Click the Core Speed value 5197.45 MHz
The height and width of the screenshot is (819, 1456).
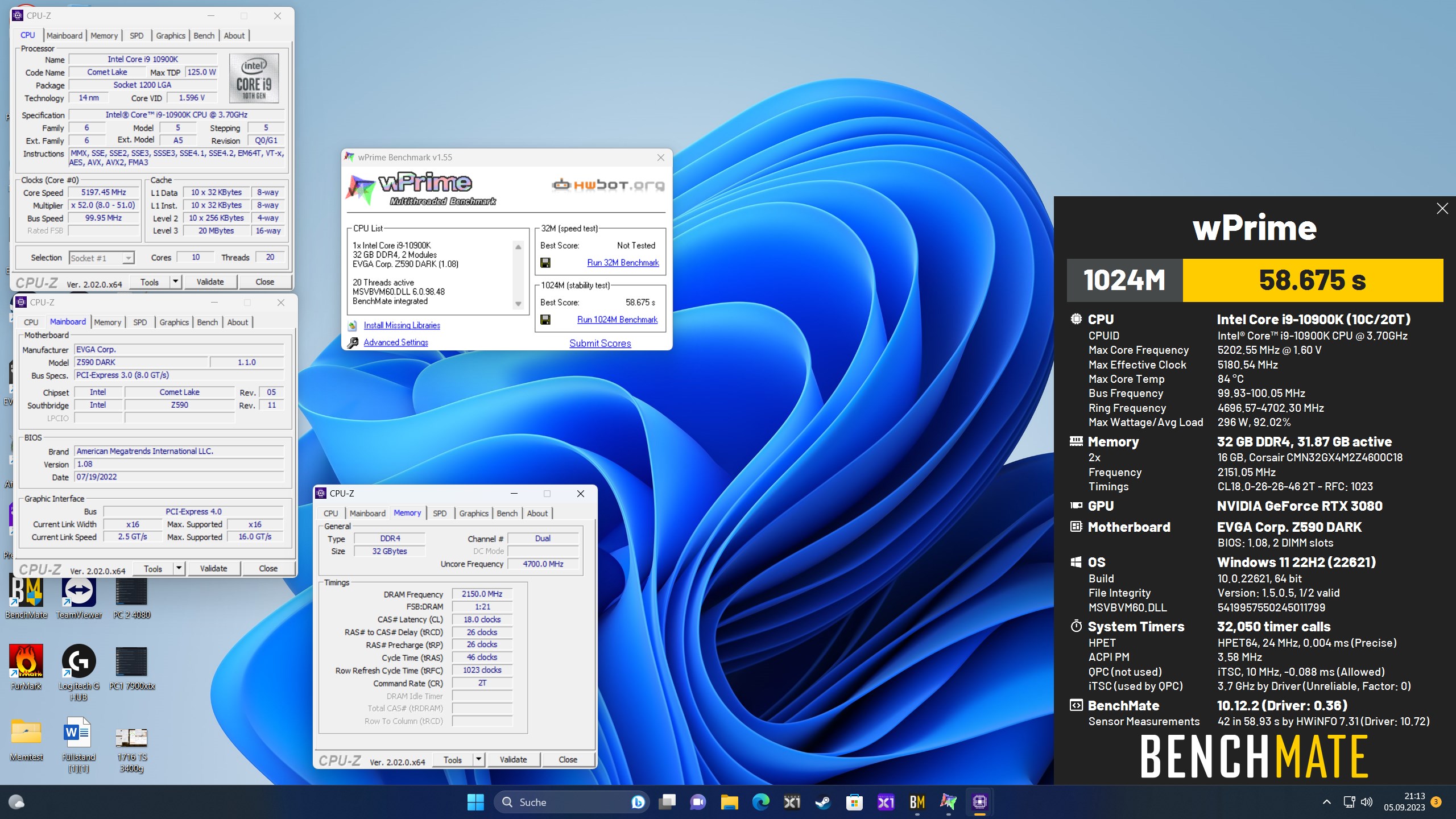tap(104, 192)
